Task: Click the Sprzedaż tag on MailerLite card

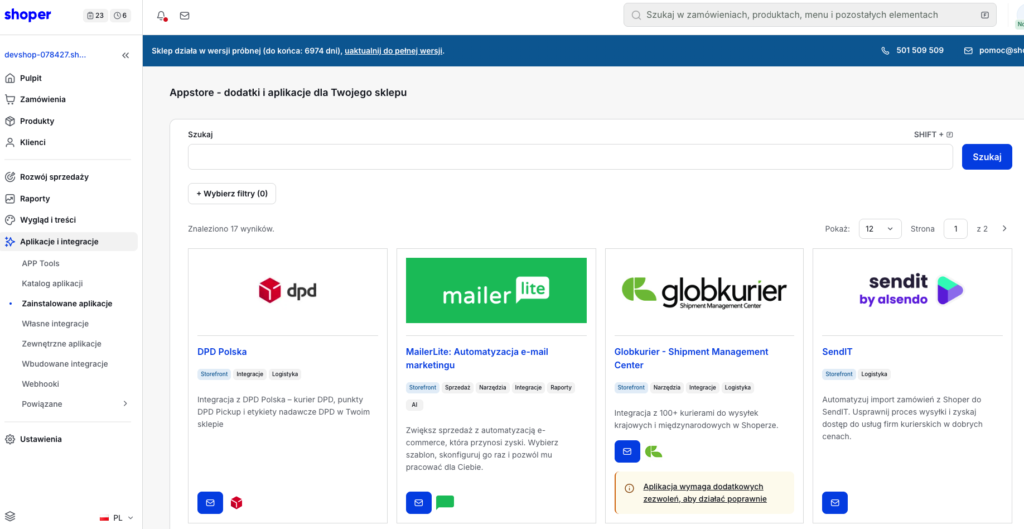Action: pos(458,387)
